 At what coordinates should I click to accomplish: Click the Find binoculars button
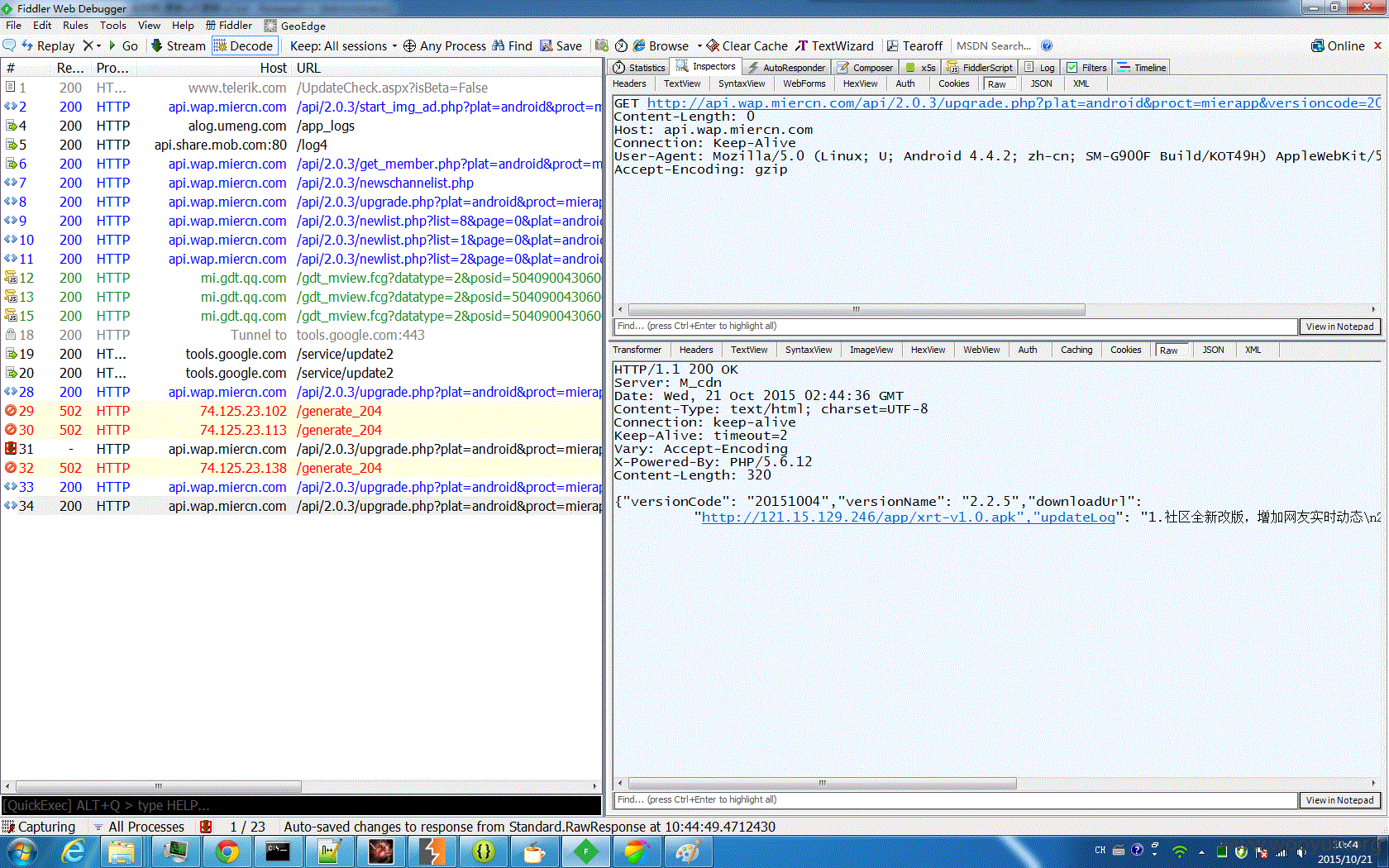(x=512, y=45)
